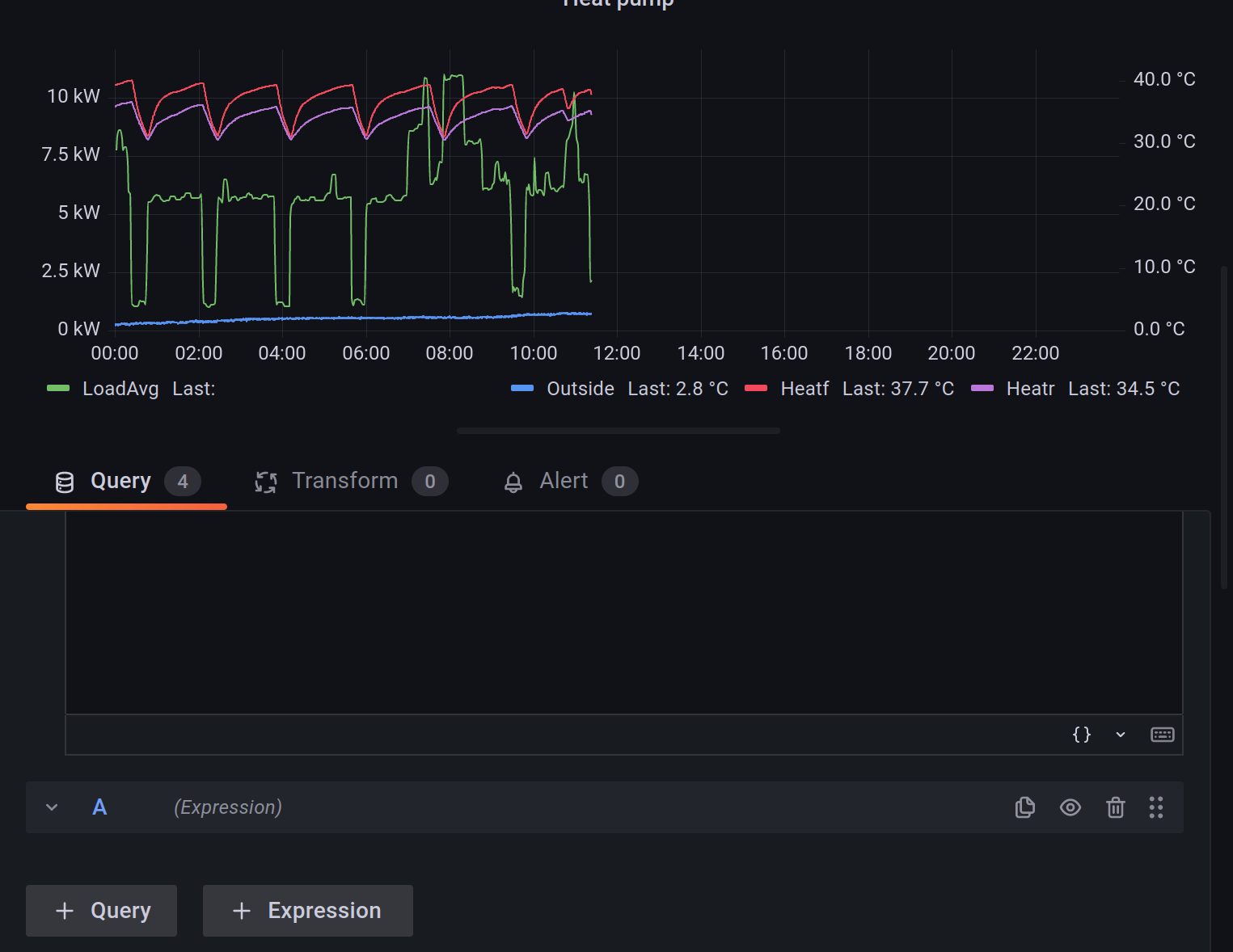Image resolution: width=1233 pixels, height=952 pixels.
Task: Collapse the query A row with its chevron
Action: (51, 807)
